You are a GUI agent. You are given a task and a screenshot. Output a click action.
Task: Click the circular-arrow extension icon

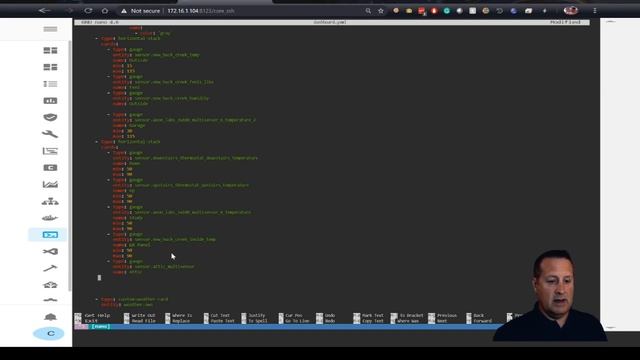499,11
